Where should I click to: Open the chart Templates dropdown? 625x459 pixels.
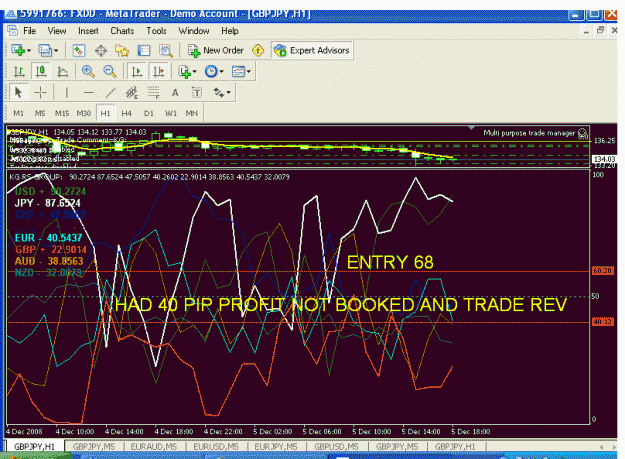click(x=242, y=72)
